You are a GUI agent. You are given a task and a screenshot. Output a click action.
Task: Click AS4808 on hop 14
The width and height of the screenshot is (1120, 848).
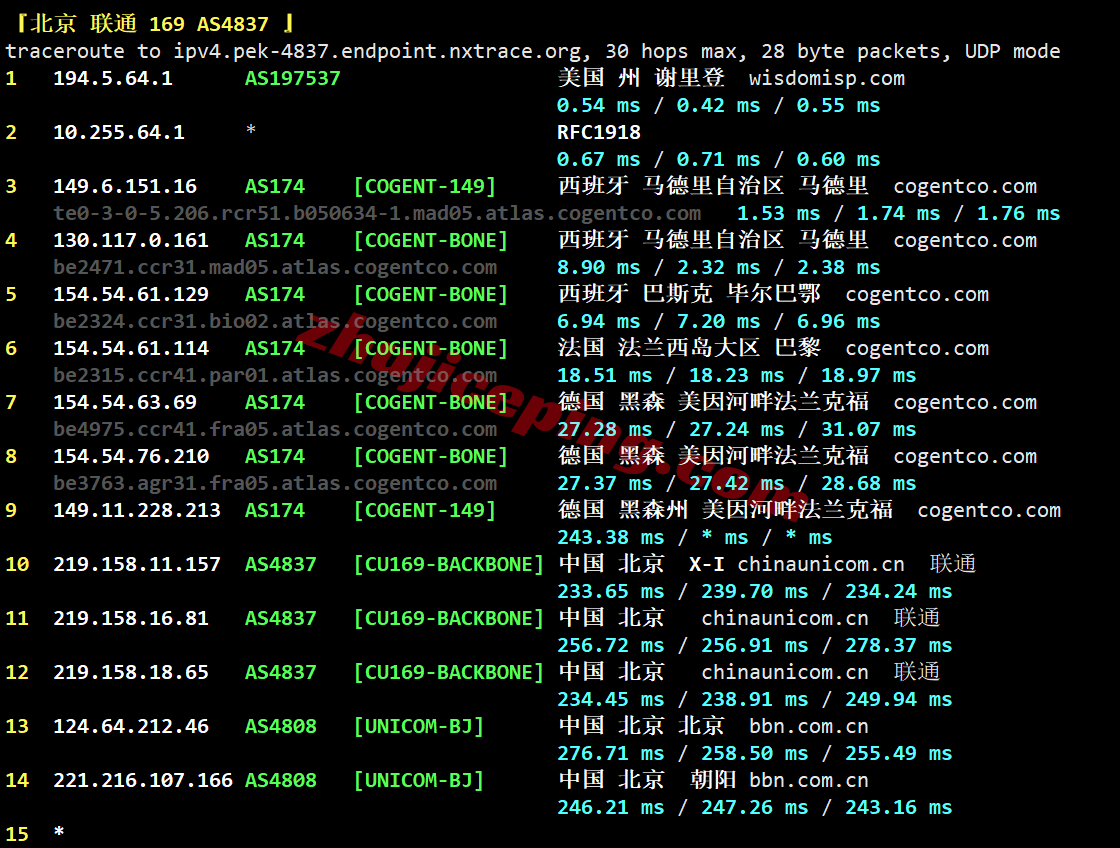[x=280, y=780]
